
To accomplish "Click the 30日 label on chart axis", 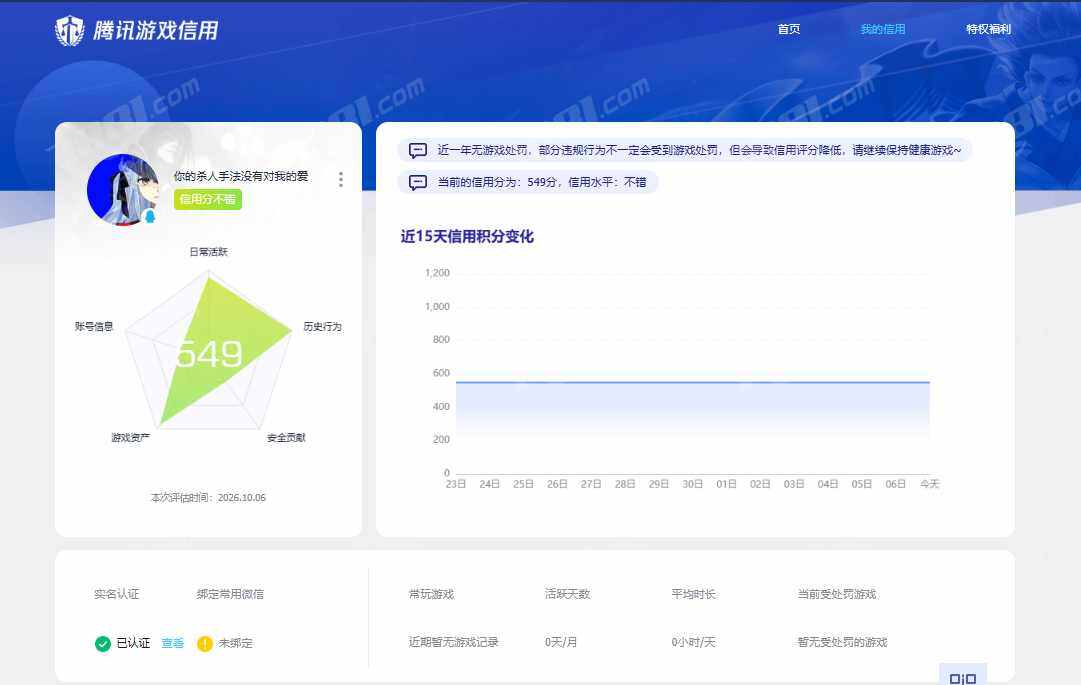I will coord(692,484).
